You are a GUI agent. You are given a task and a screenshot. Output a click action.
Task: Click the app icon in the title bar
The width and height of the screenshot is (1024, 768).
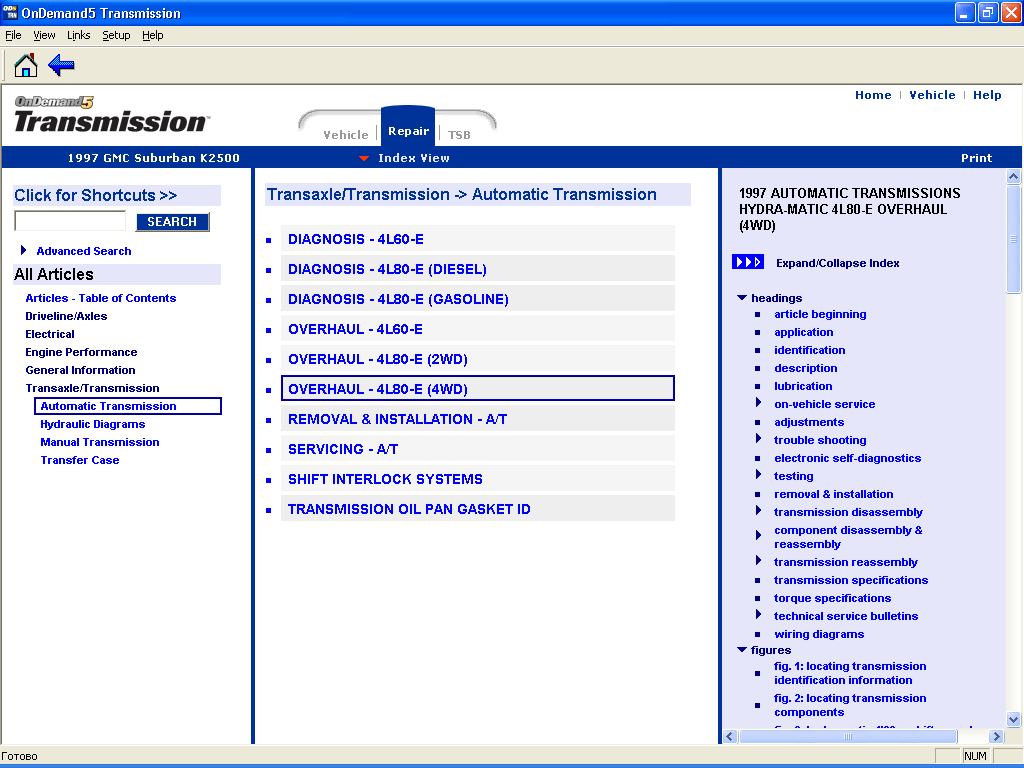[x=10, y=12]
